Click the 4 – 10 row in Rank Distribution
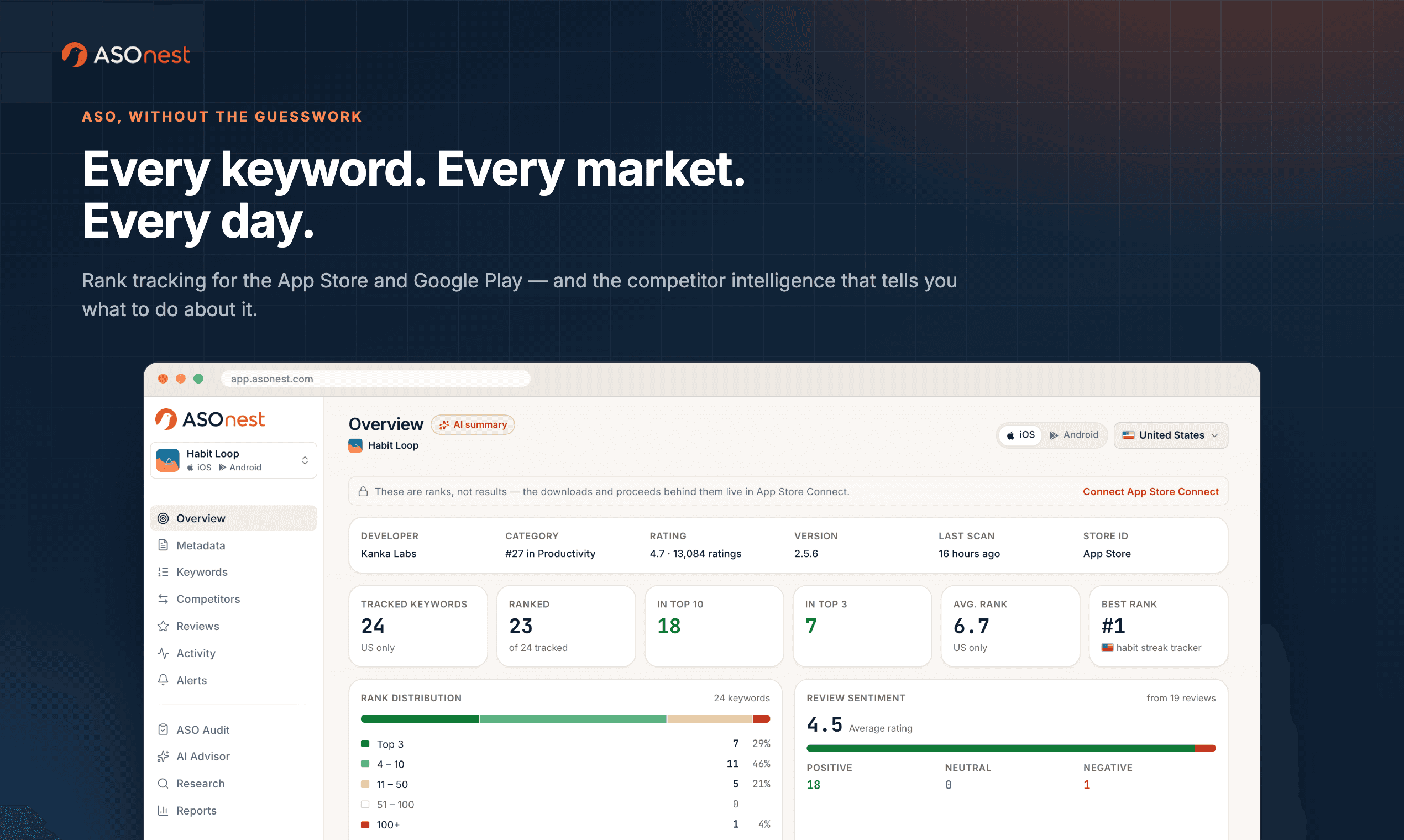1404x840 pixels. [565, 764]
